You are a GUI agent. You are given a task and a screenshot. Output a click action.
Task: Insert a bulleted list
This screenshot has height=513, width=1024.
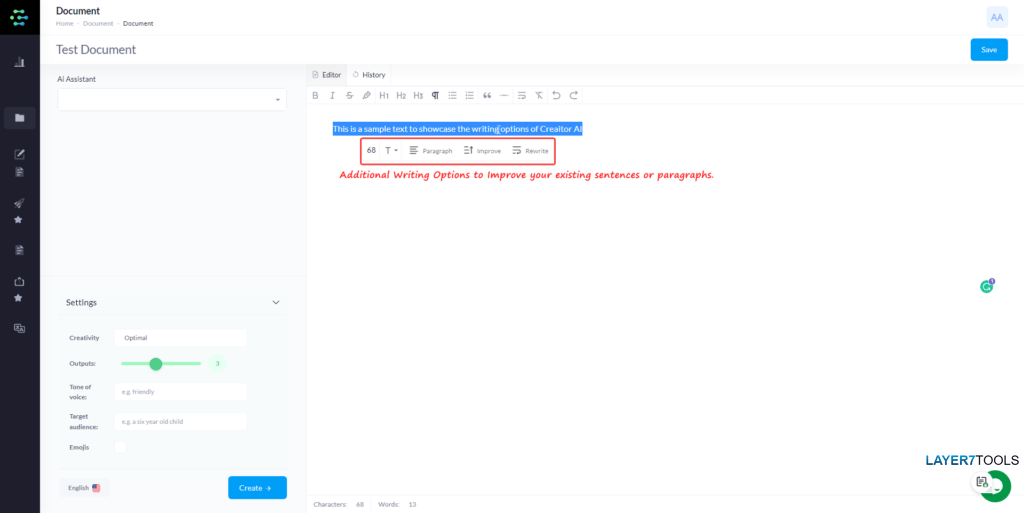click(x=453, y=95)
